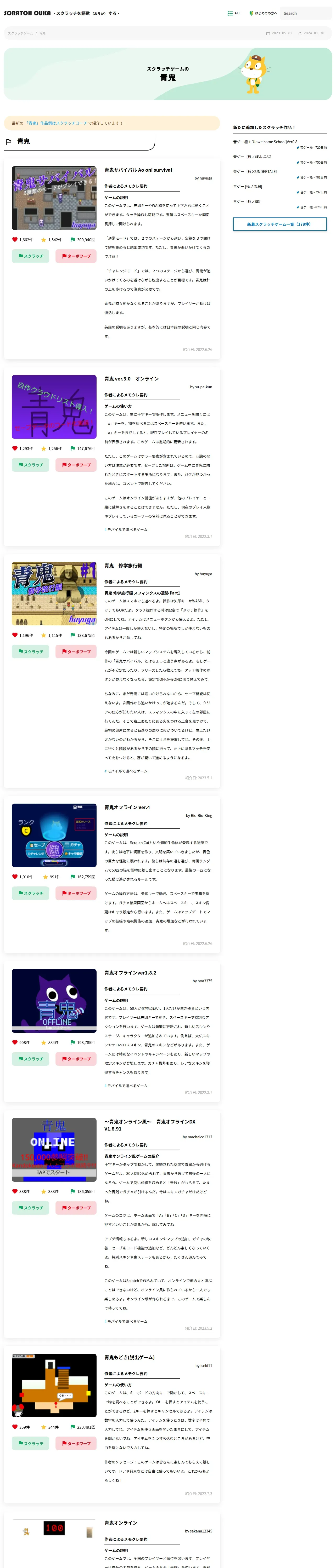Click the flag icon beside the 青鬼 heading

(x=9, y=142)
